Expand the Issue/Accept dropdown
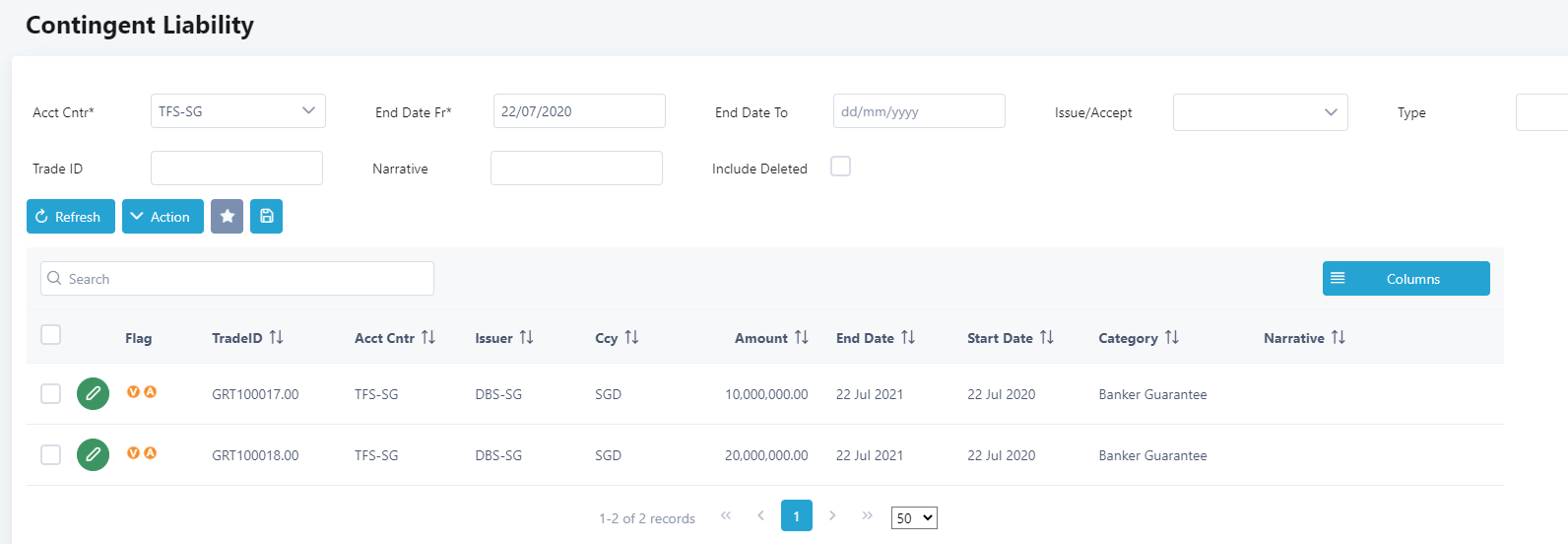 [1260, 112]
